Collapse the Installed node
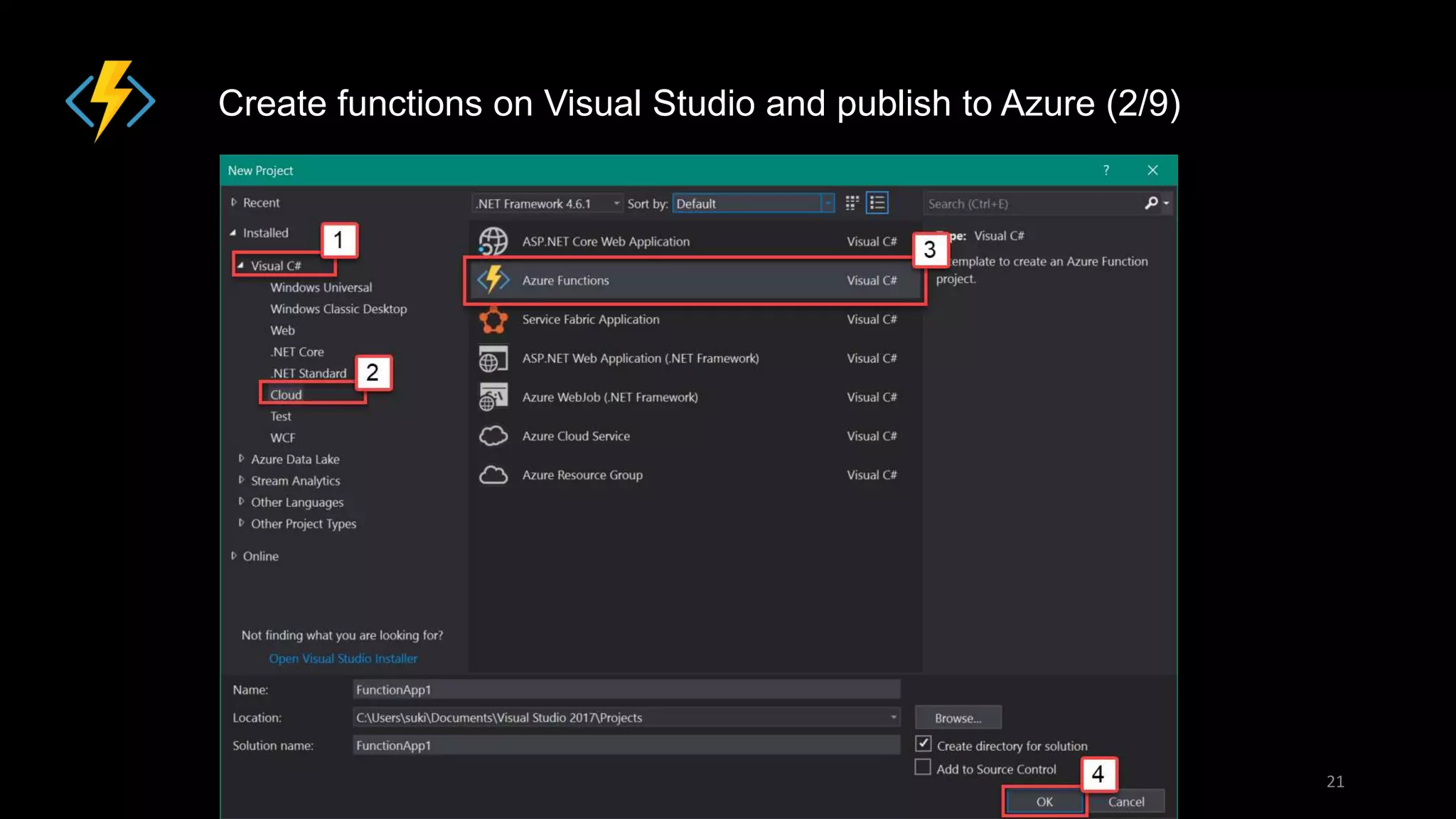This screenshot has width=1456, height=819. (233, 232)
